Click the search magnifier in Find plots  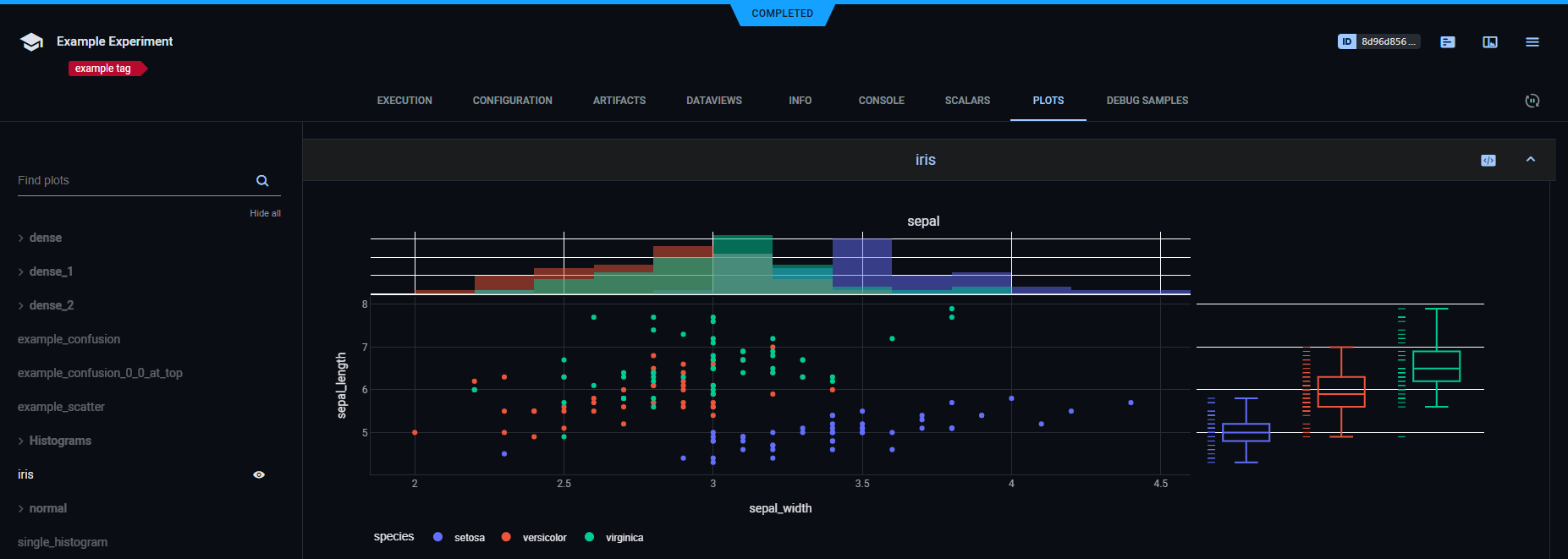click(x=262, y=181)
